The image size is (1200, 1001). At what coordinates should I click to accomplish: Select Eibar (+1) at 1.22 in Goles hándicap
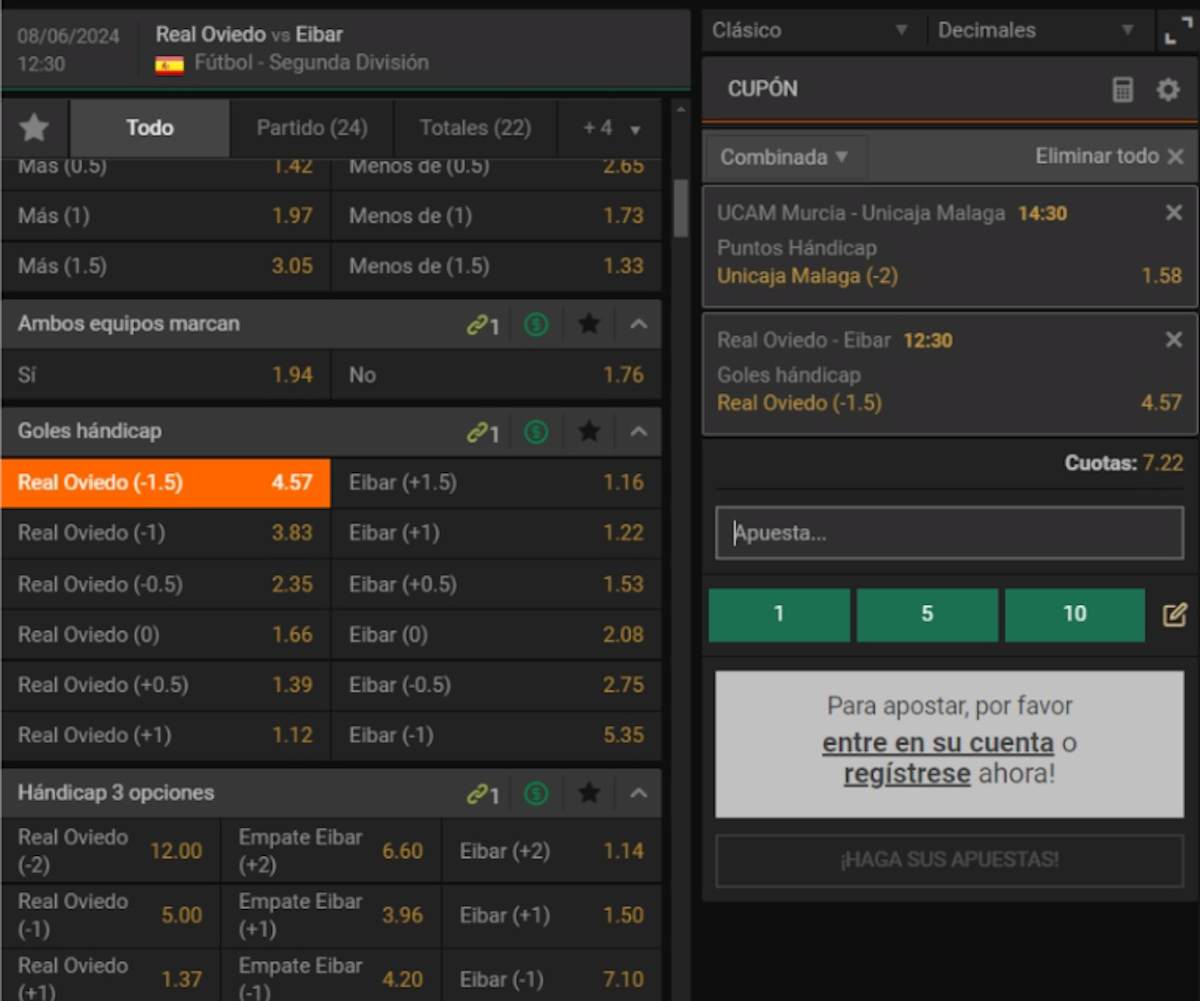click(x=497, y=533)
